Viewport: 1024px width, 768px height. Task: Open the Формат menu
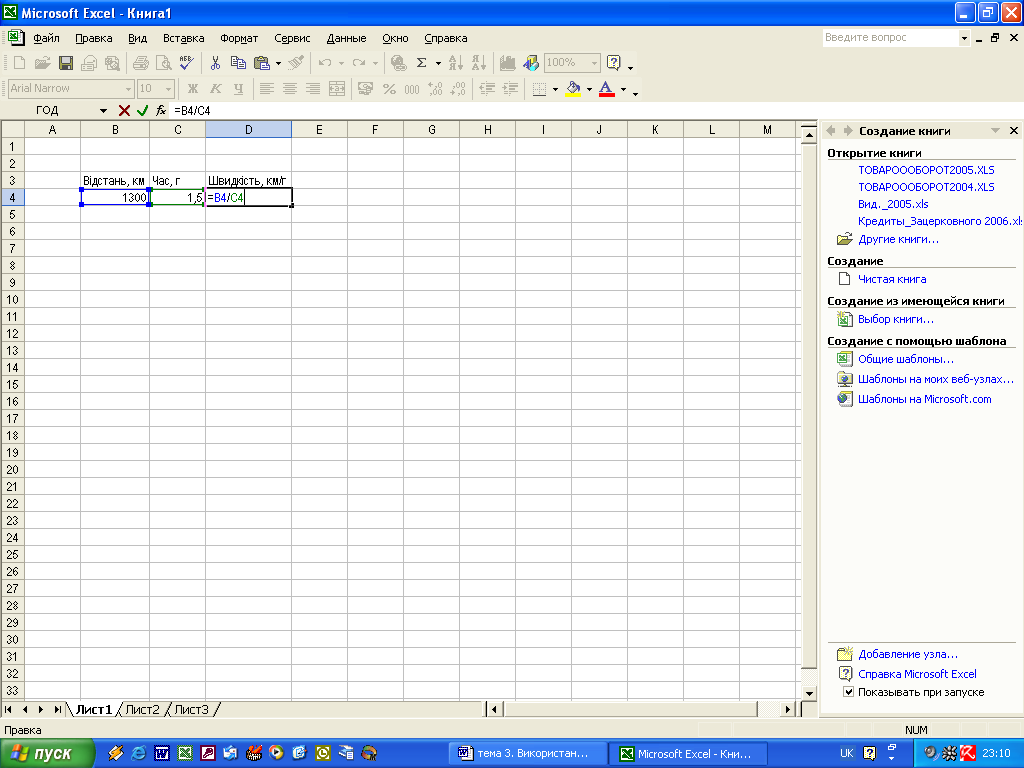(239, 38)
